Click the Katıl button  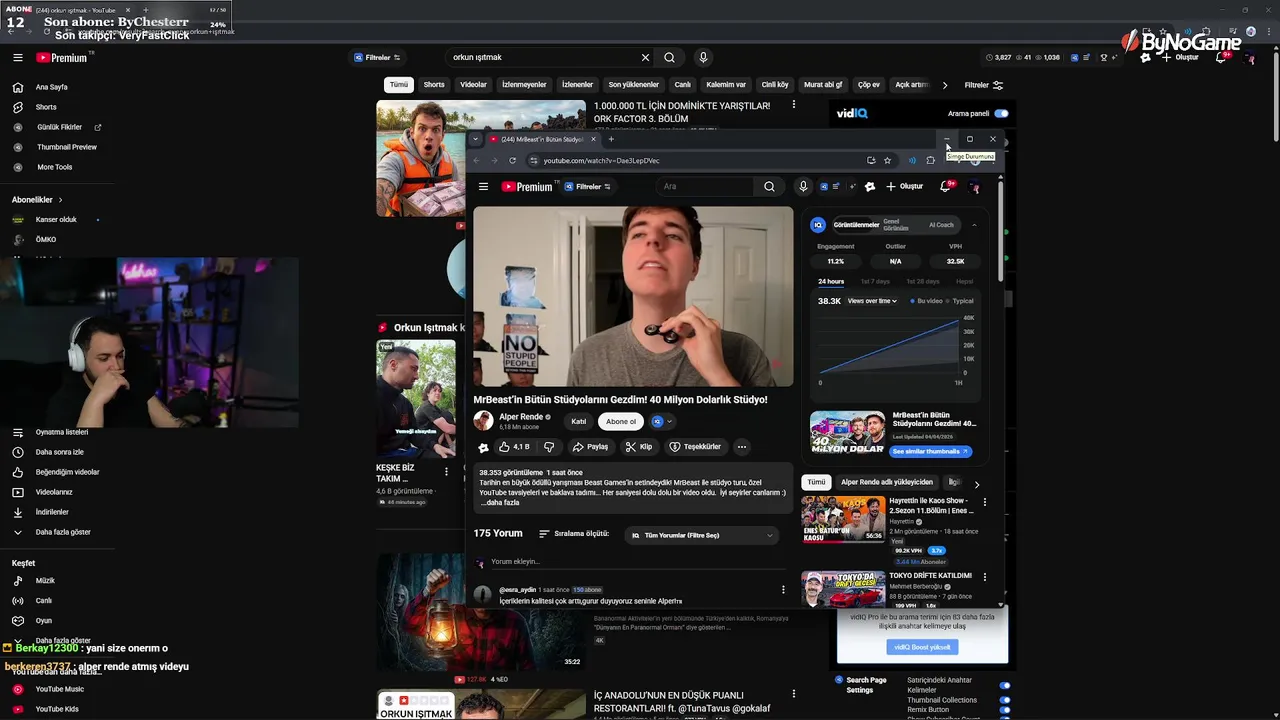coord(578,421)
